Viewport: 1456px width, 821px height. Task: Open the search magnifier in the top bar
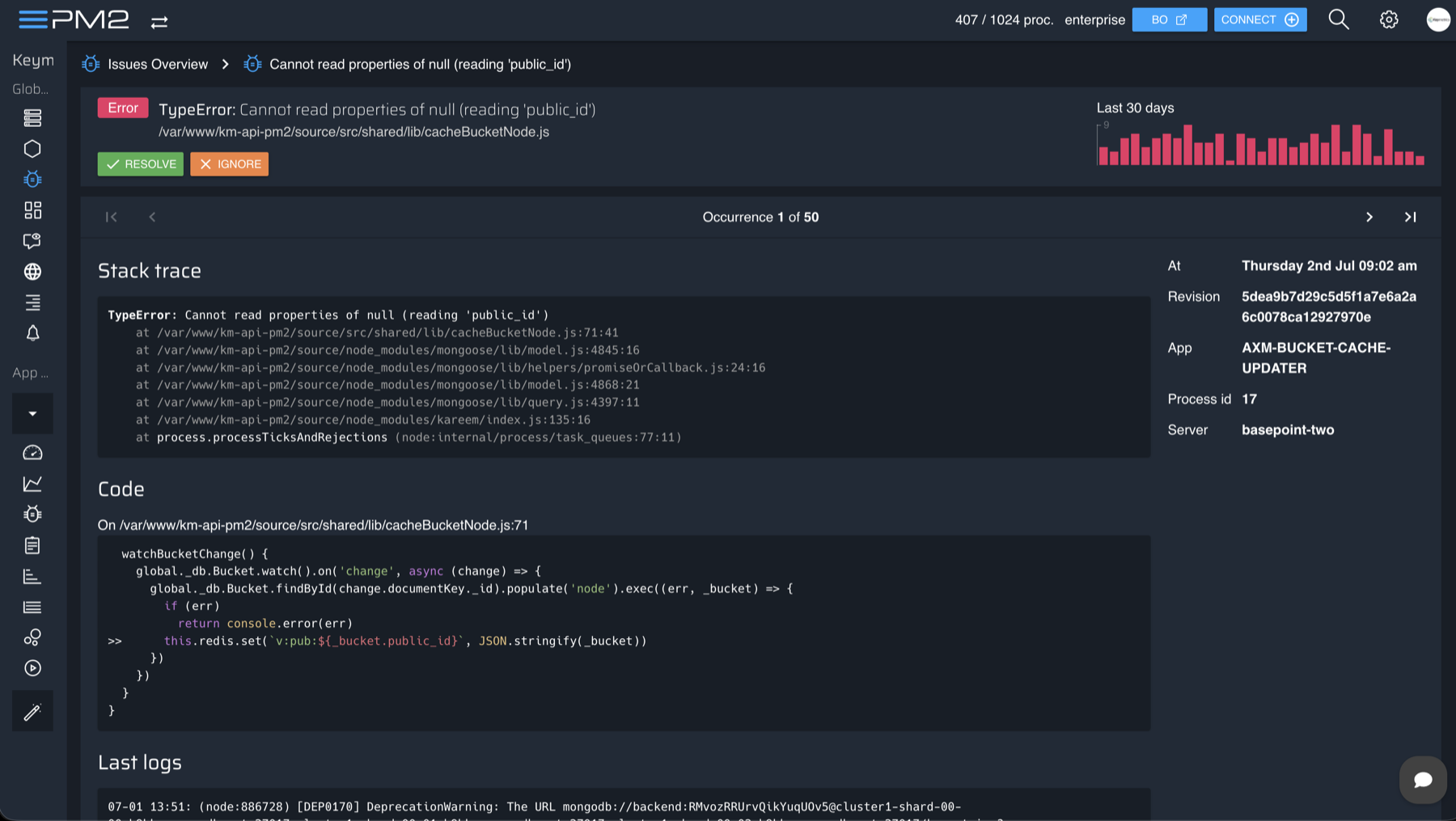[x=1339, y=19]
